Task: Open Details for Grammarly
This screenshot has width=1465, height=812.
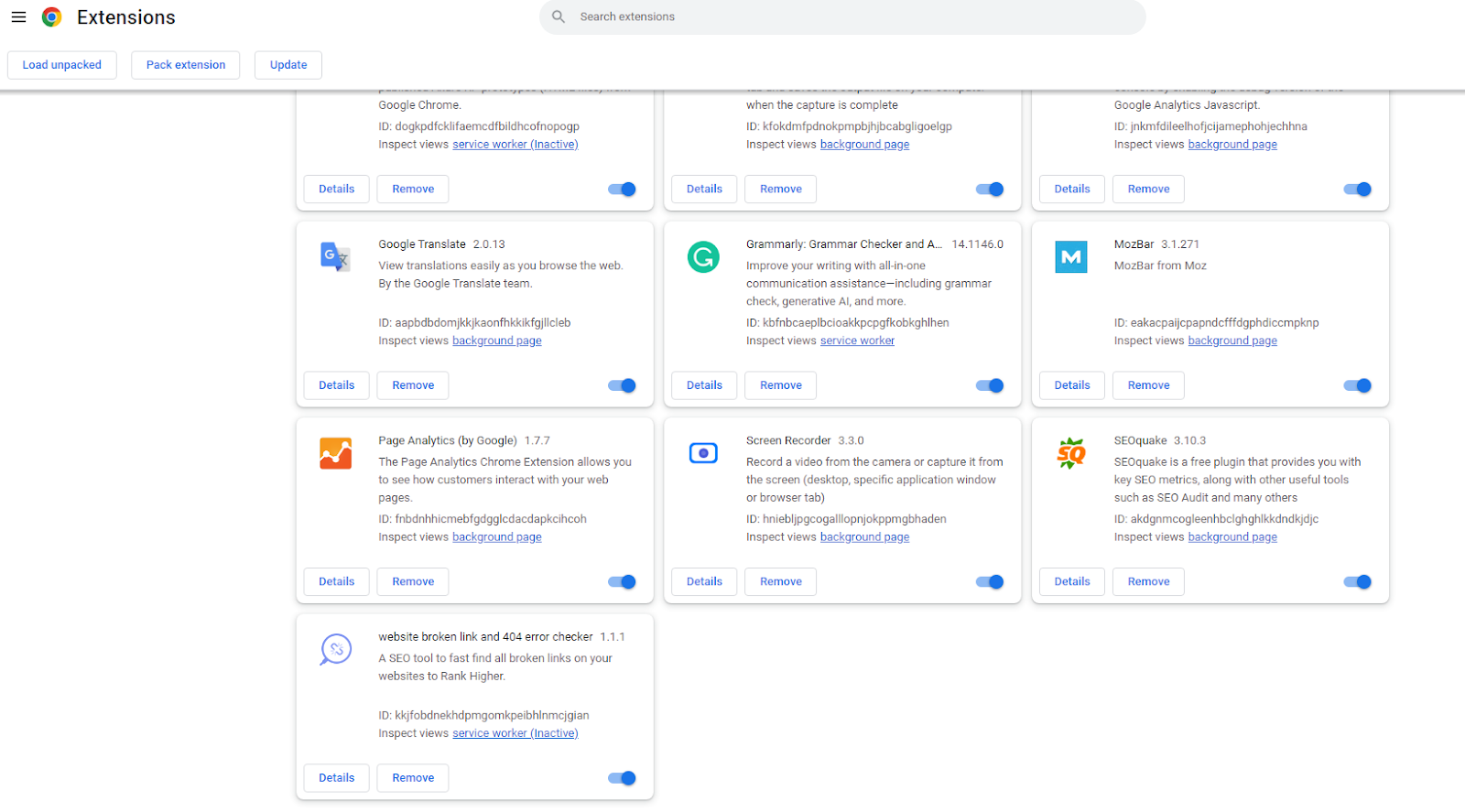Action: coord(704,385)
